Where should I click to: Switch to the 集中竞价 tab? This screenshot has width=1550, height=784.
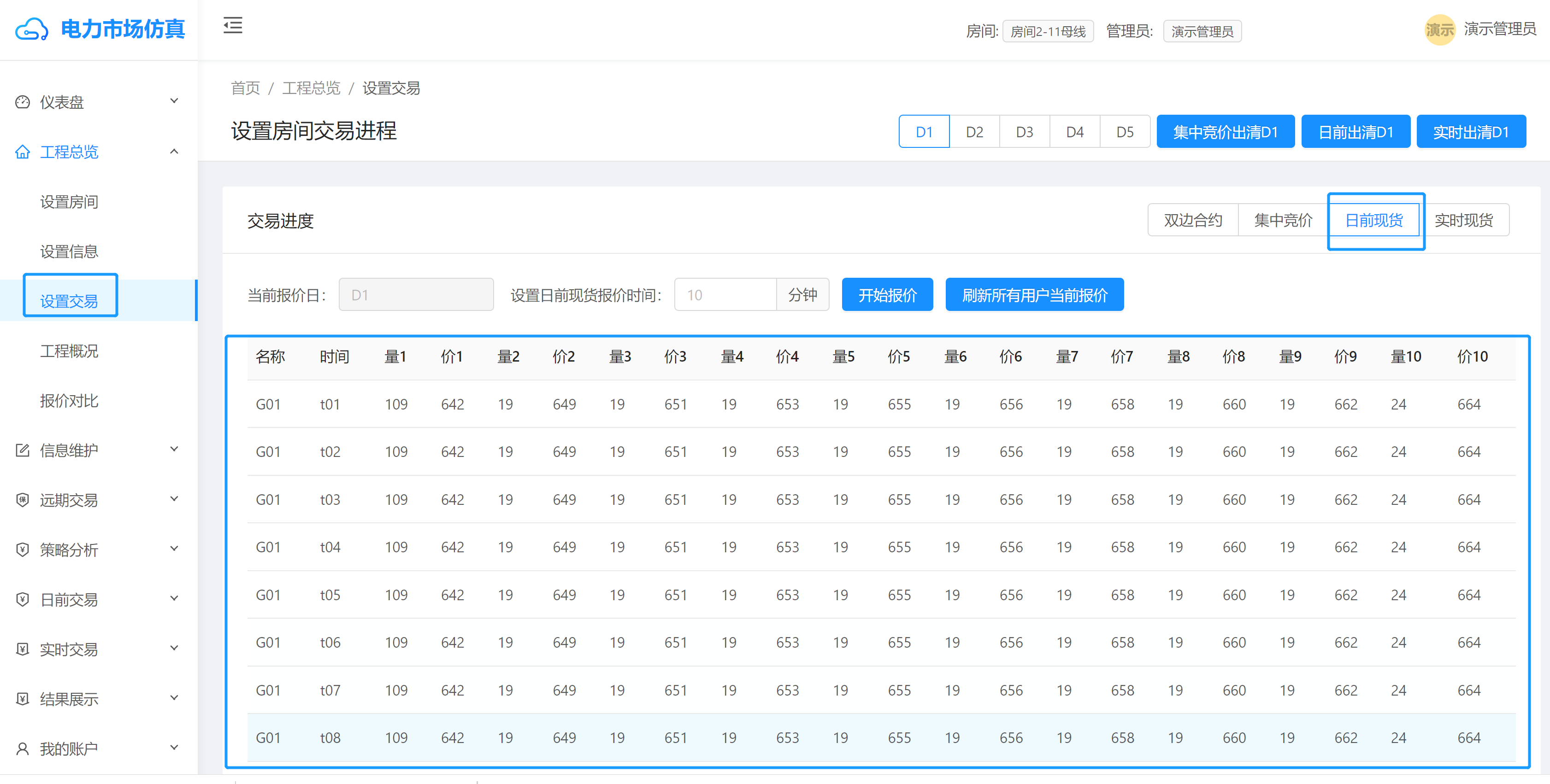click(1284, 220)
